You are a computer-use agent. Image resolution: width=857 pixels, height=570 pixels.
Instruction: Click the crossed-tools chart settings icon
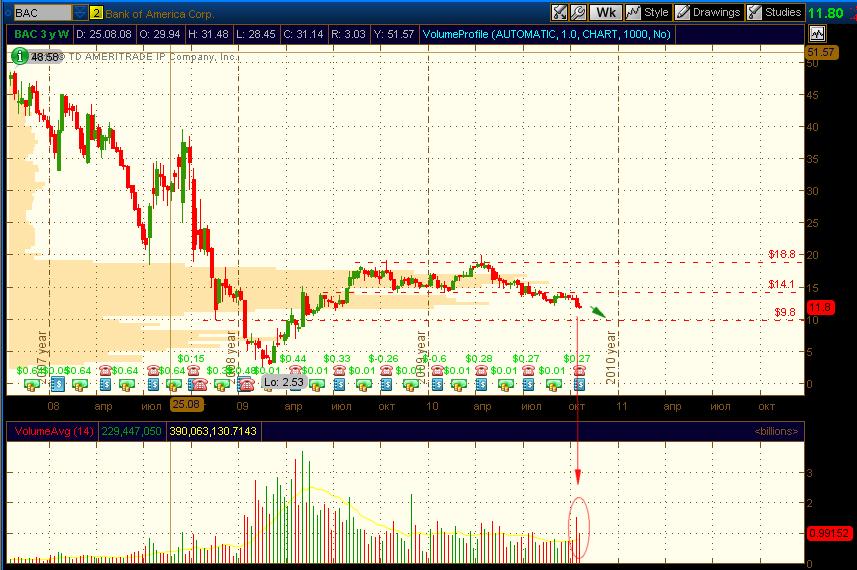pos(560,13)
